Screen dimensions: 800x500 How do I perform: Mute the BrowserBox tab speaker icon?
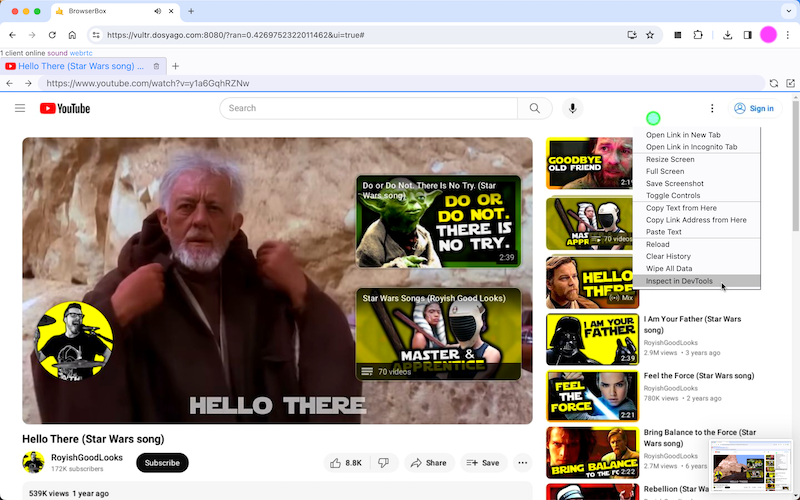158,11
